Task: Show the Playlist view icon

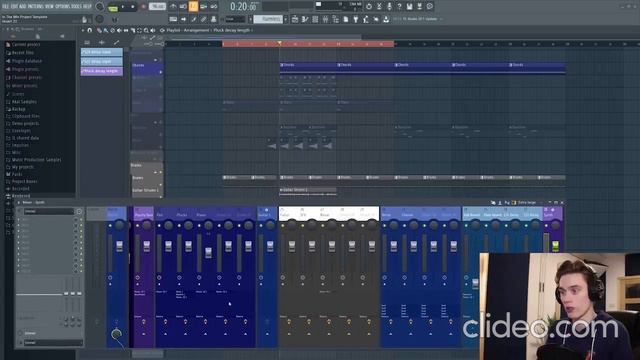Action: click(295, 19)
